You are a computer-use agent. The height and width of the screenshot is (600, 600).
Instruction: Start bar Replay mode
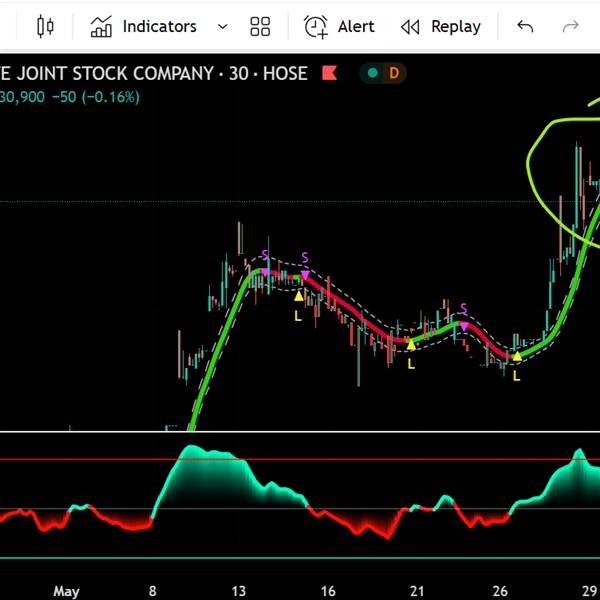point(440,27)
